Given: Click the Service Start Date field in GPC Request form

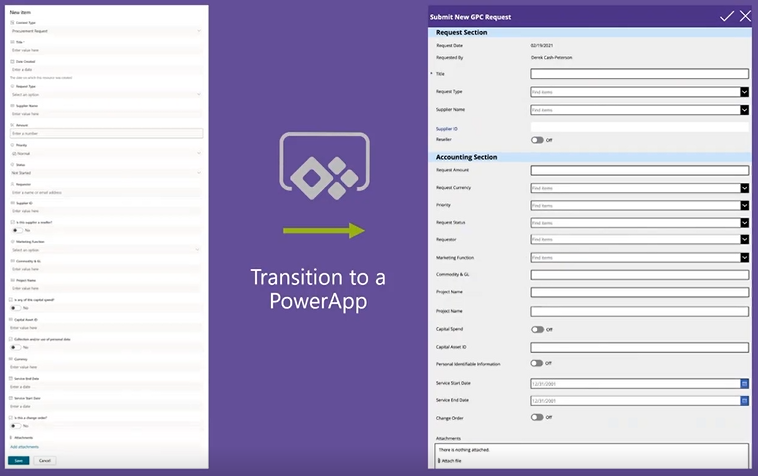Looking at the screenshot, I should 635,384.
